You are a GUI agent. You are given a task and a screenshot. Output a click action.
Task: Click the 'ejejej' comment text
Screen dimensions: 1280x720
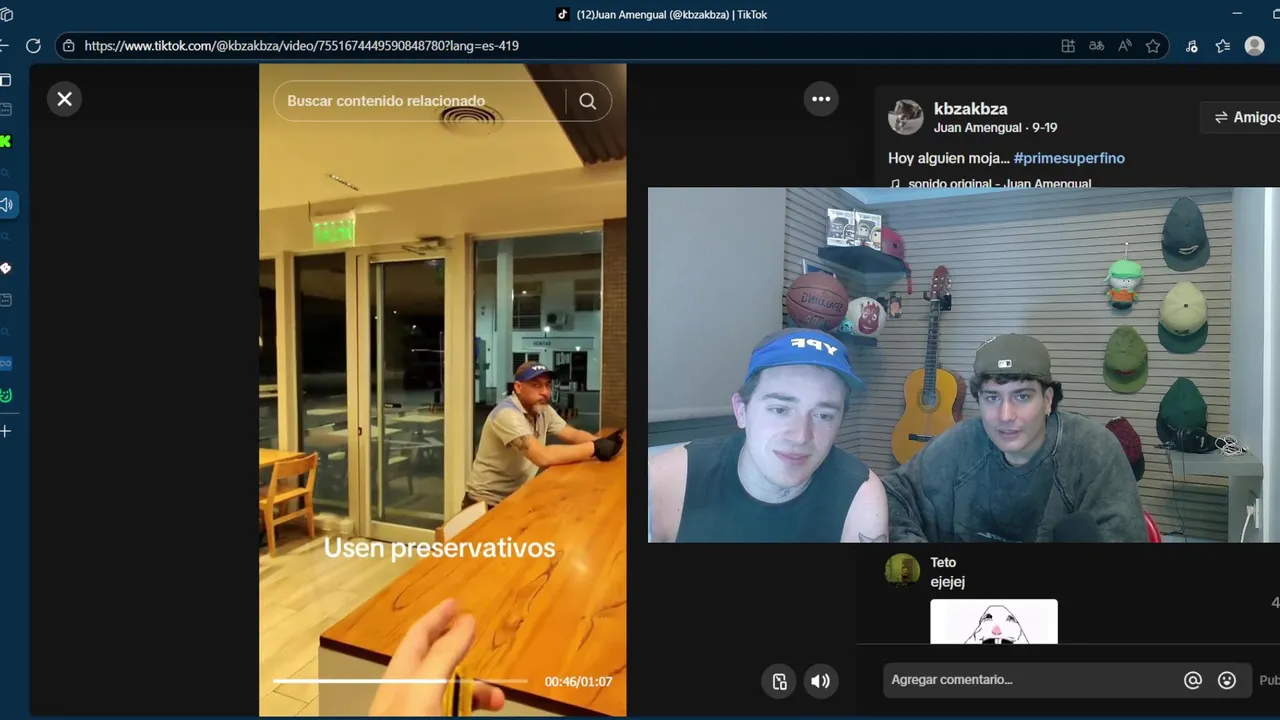pos(947,582)
